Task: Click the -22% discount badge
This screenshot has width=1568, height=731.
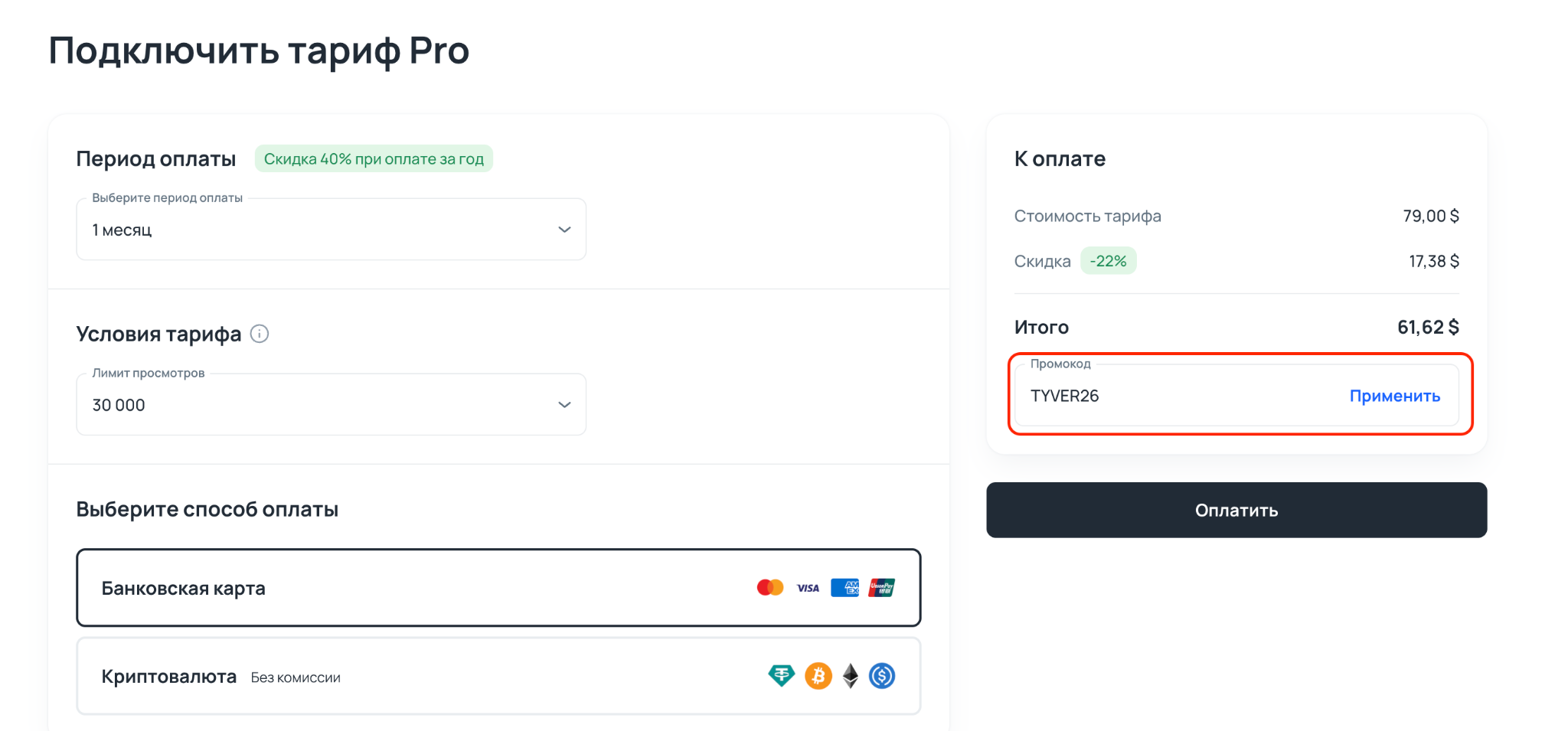Action: coord(1108,261)
